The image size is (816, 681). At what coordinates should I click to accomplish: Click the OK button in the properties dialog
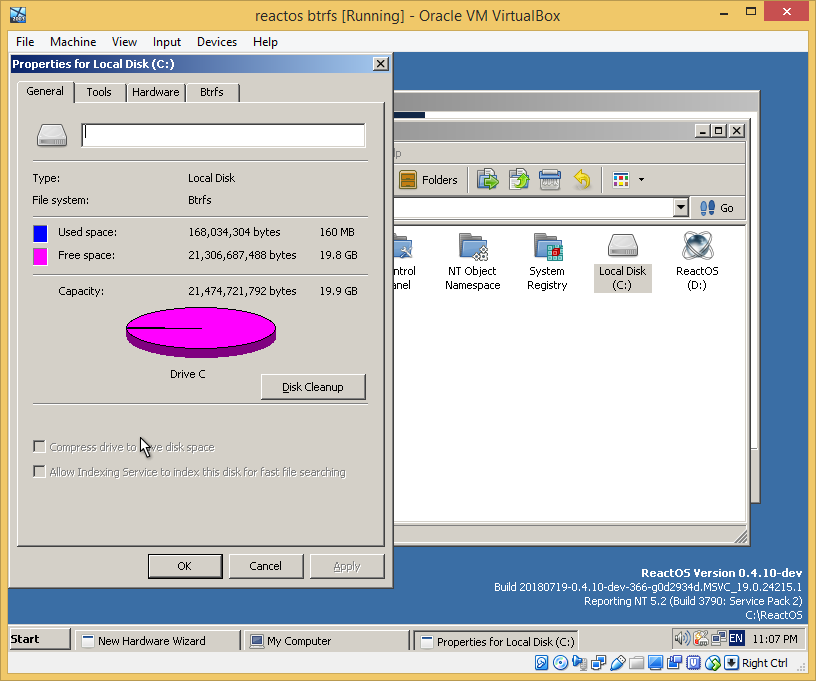(185, 565)
